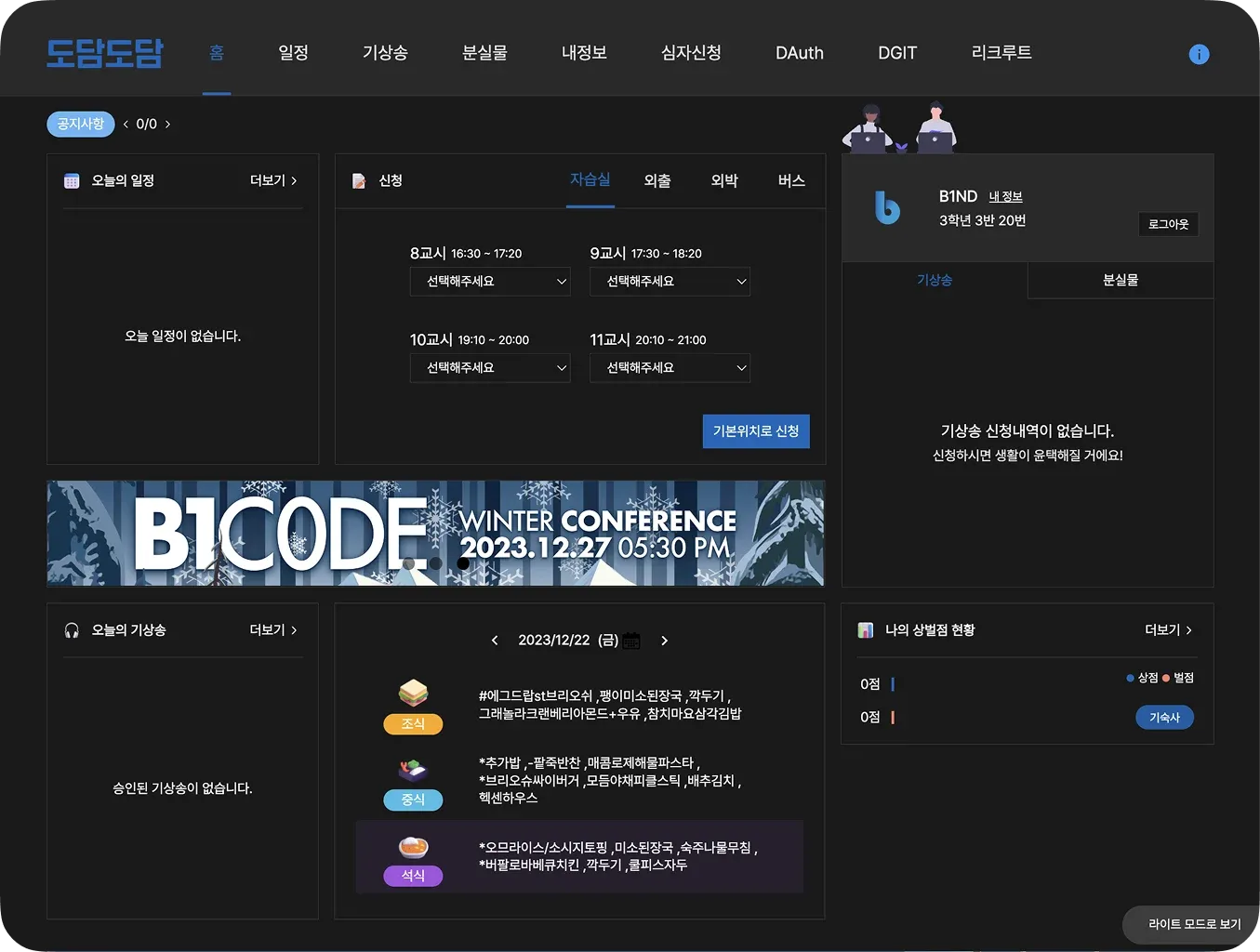This screenshot has height=952, width=1260.
Task: Click the 로그아웃 button
Action: tap(1169, 224)
